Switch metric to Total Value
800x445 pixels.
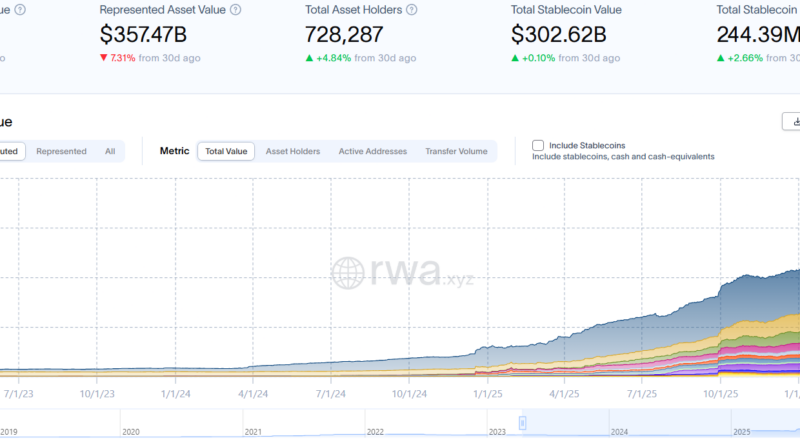(x=226, y=152)
